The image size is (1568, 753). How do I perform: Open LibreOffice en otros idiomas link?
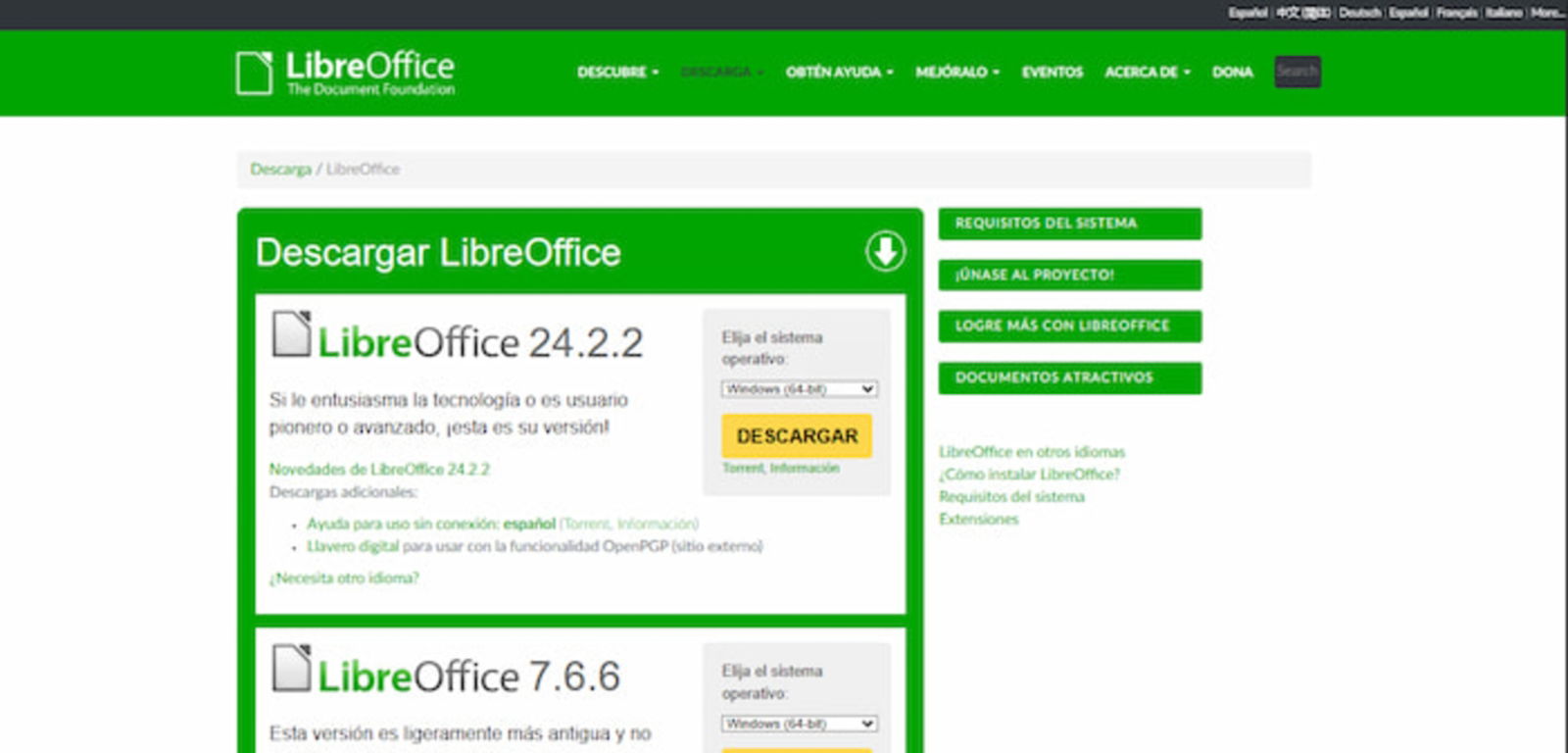1032,452
